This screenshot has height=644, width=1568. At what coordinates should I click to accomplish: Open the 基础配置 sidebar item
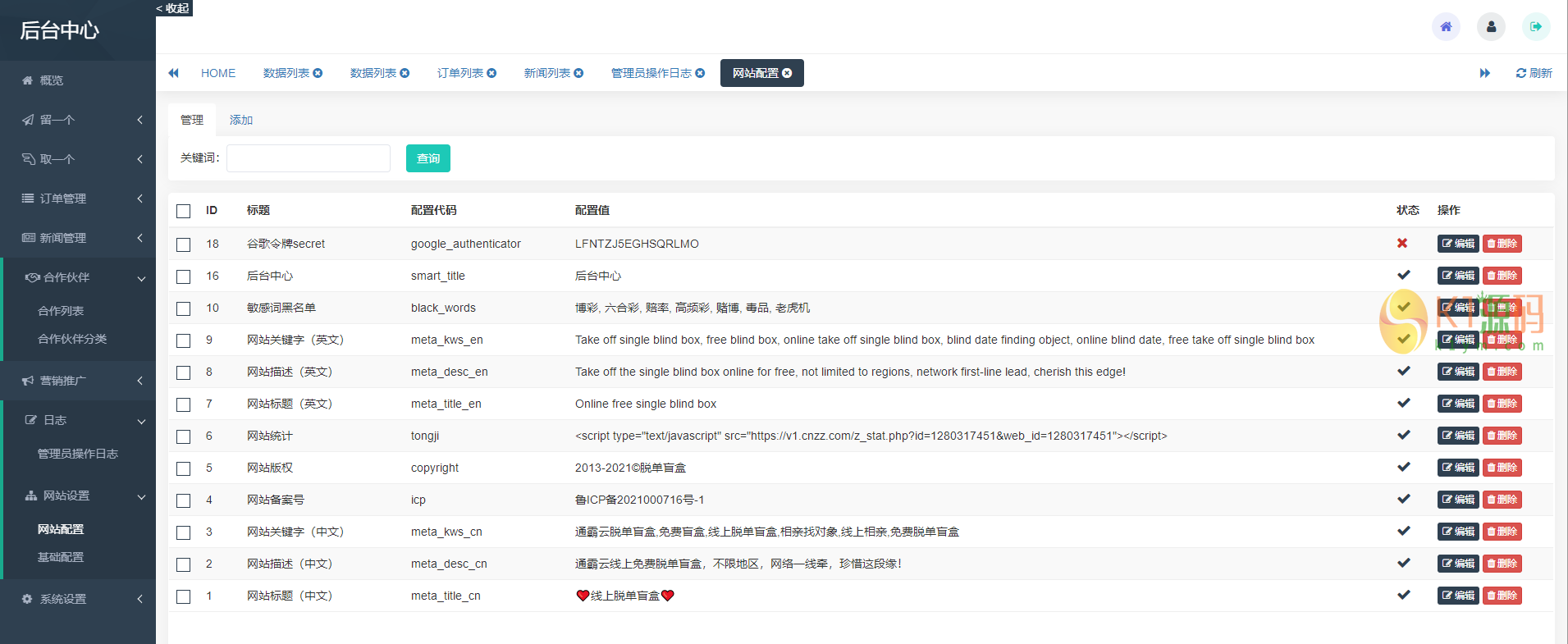[x=61, y=557]
